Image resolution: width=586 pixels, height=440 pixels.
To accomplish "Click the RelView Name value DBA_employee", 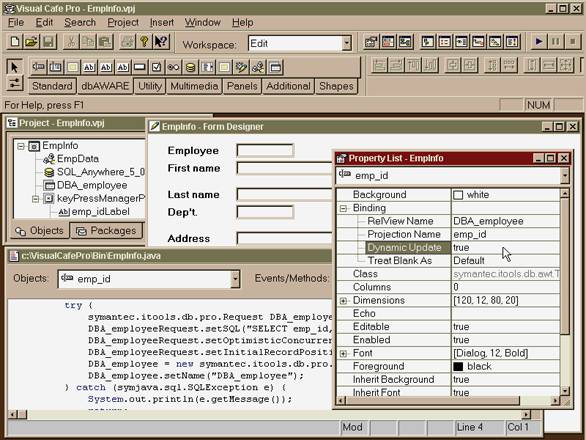I will tap(488, 221).
